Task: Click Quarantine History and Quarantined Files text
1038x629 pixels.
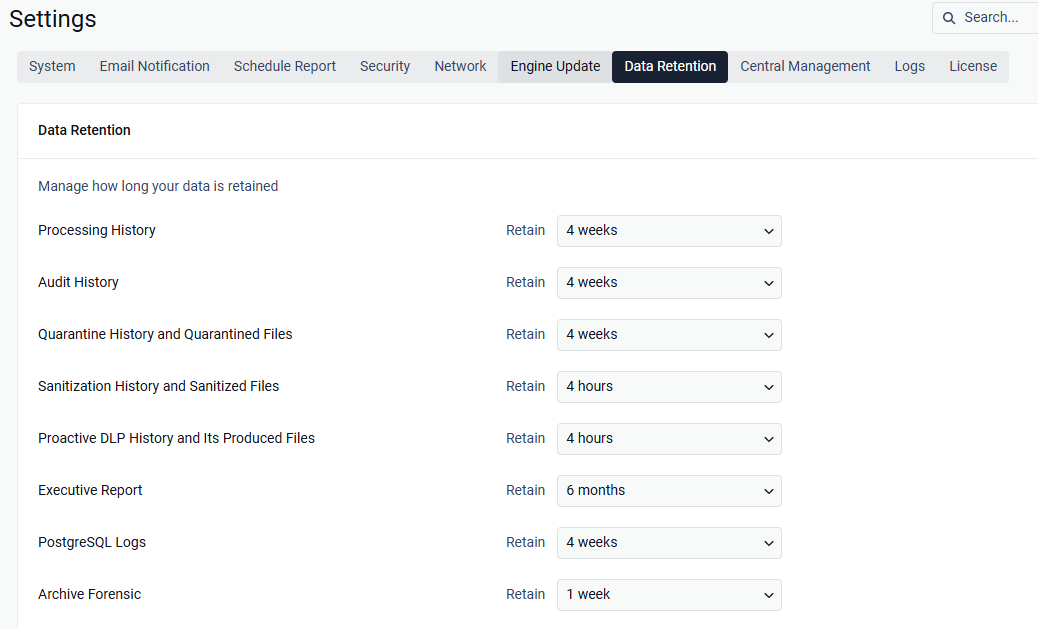Action: [x=165, y=334]
